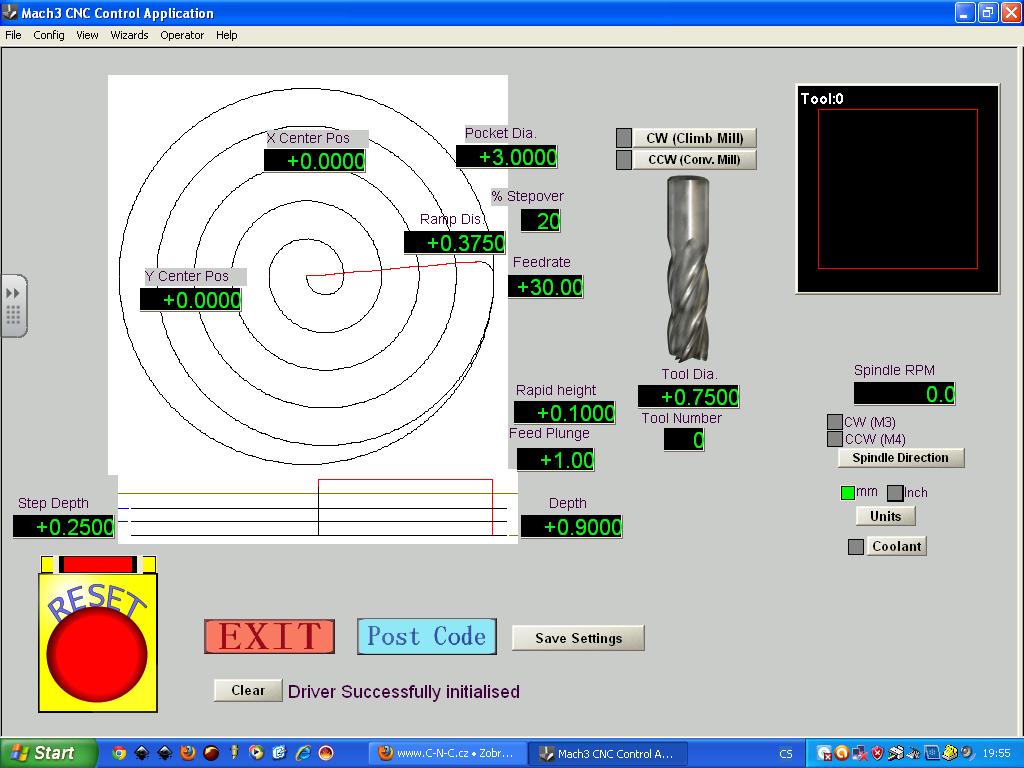This screenshot has width=1024, height=768.
Task: Open the Wizards menu
Action: [129, 35]
